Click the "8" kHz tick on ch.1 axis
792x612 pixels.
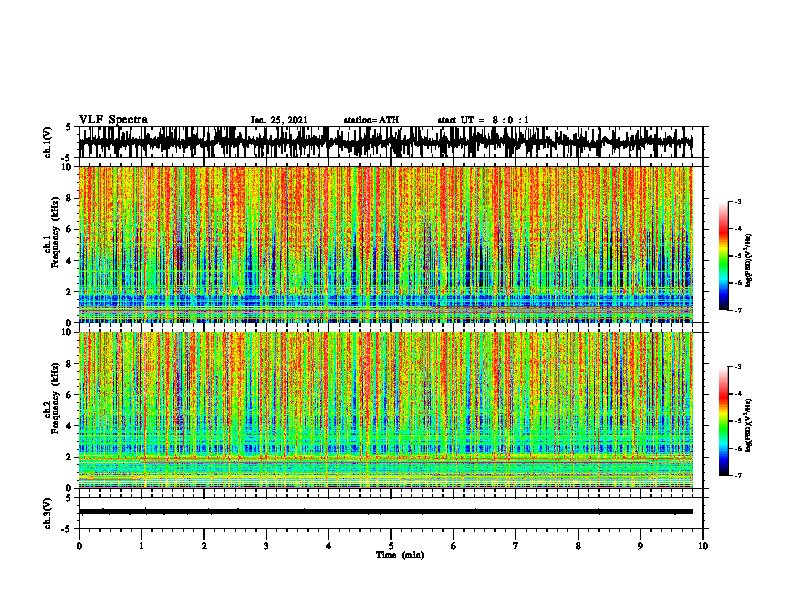pos(69,198)
